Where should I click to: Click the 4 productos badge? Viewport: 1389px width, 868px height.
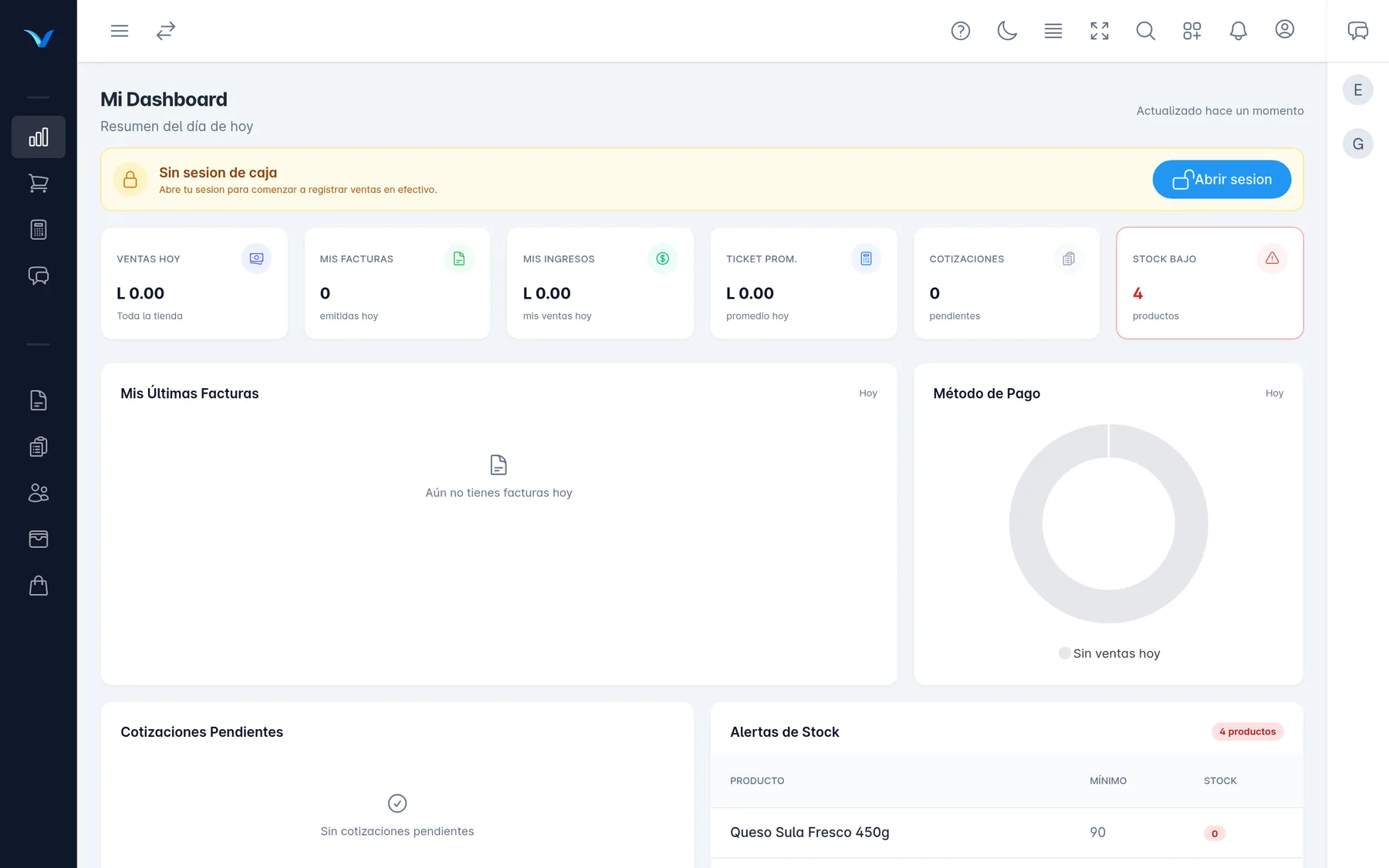(x=1247, y=731)
